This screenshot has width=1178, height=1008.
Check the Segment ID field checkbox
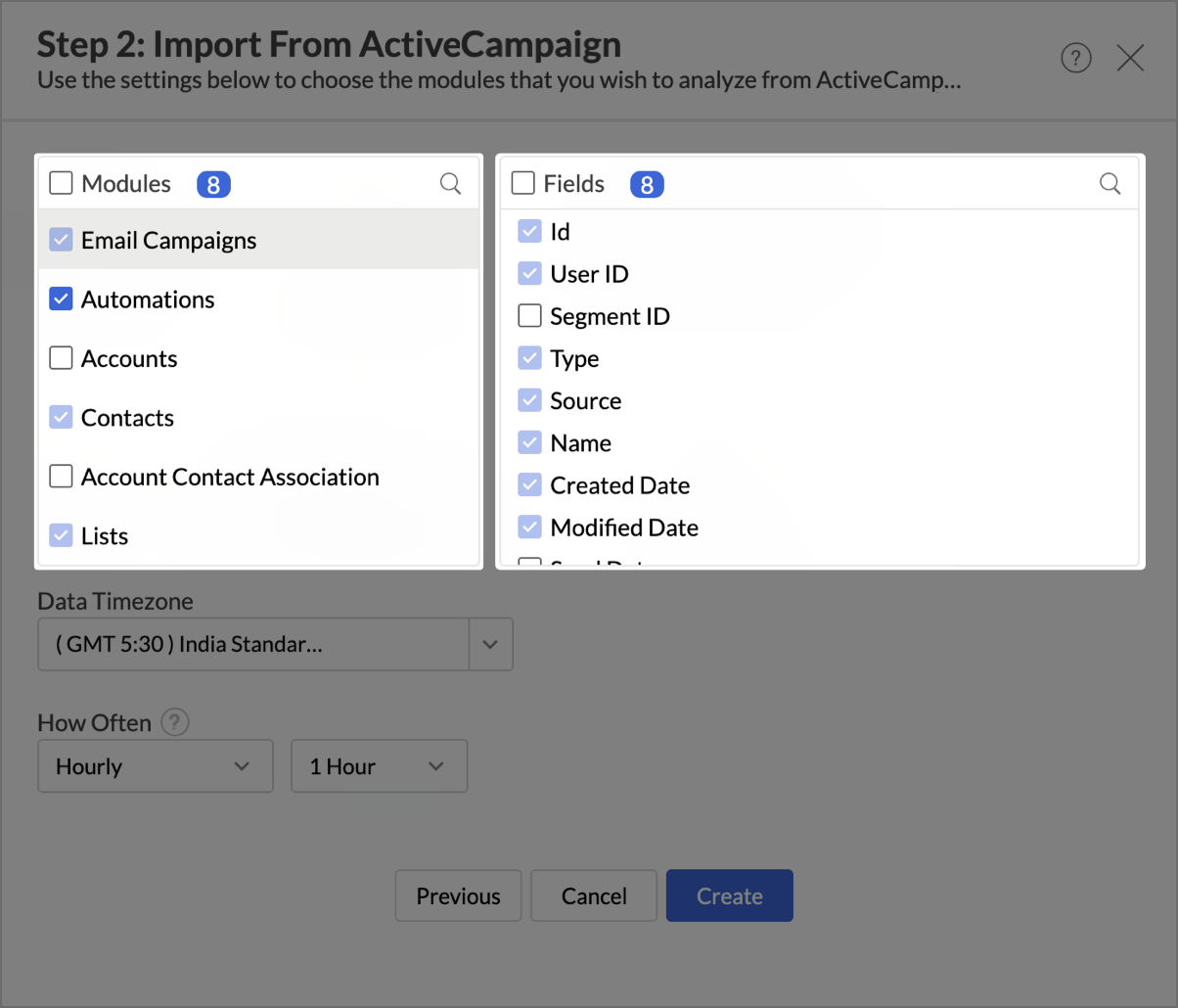click(529, 316)
